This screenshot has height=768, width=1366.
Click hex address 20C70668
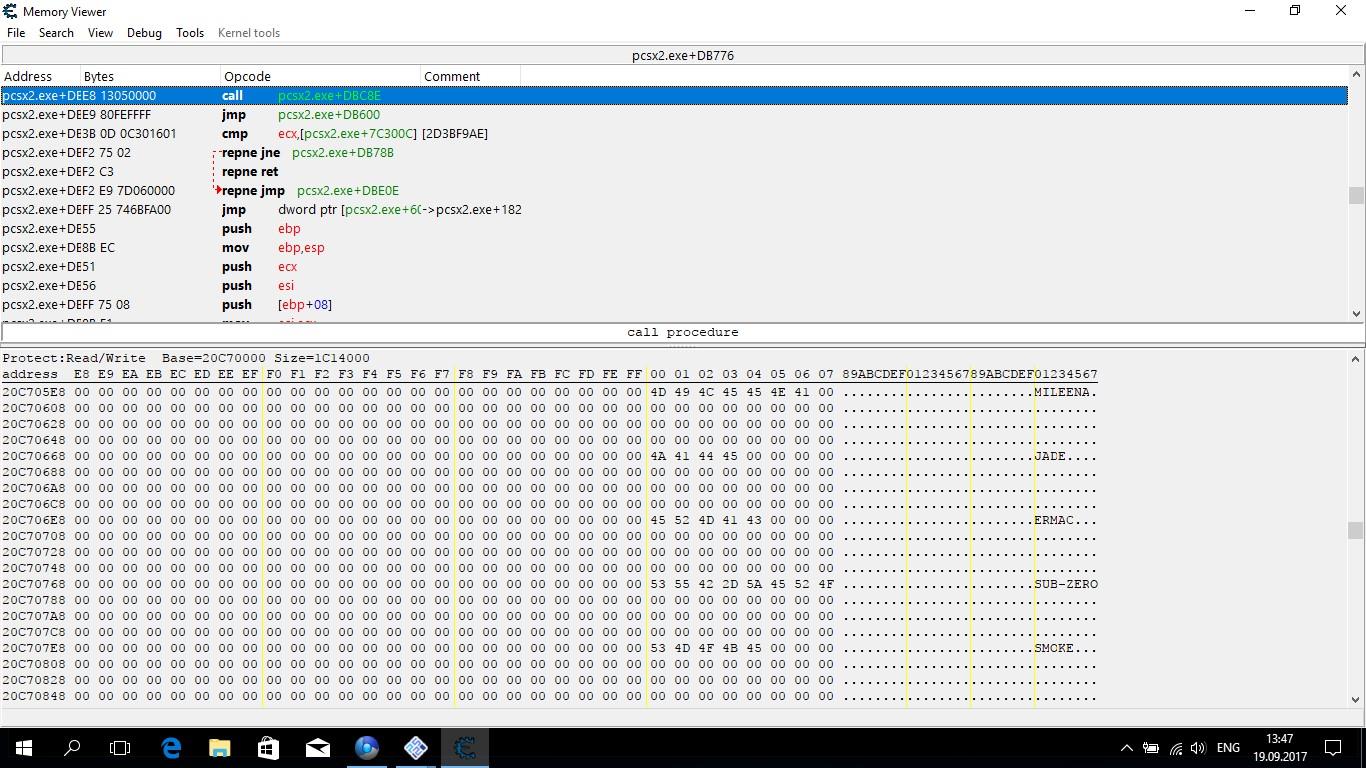click(x=34, y=456)
